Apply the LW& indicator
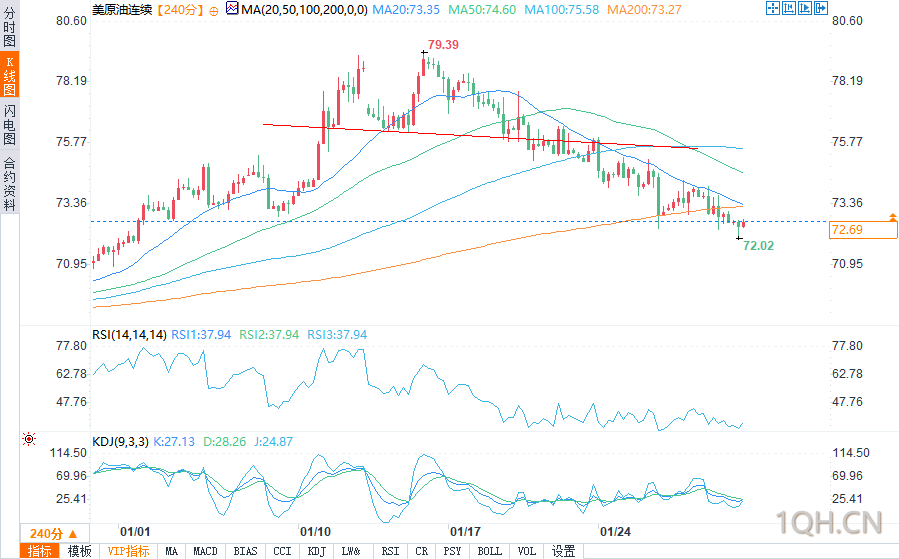The height and width of the screenshot is (559, 899). (x=351, y=551)
